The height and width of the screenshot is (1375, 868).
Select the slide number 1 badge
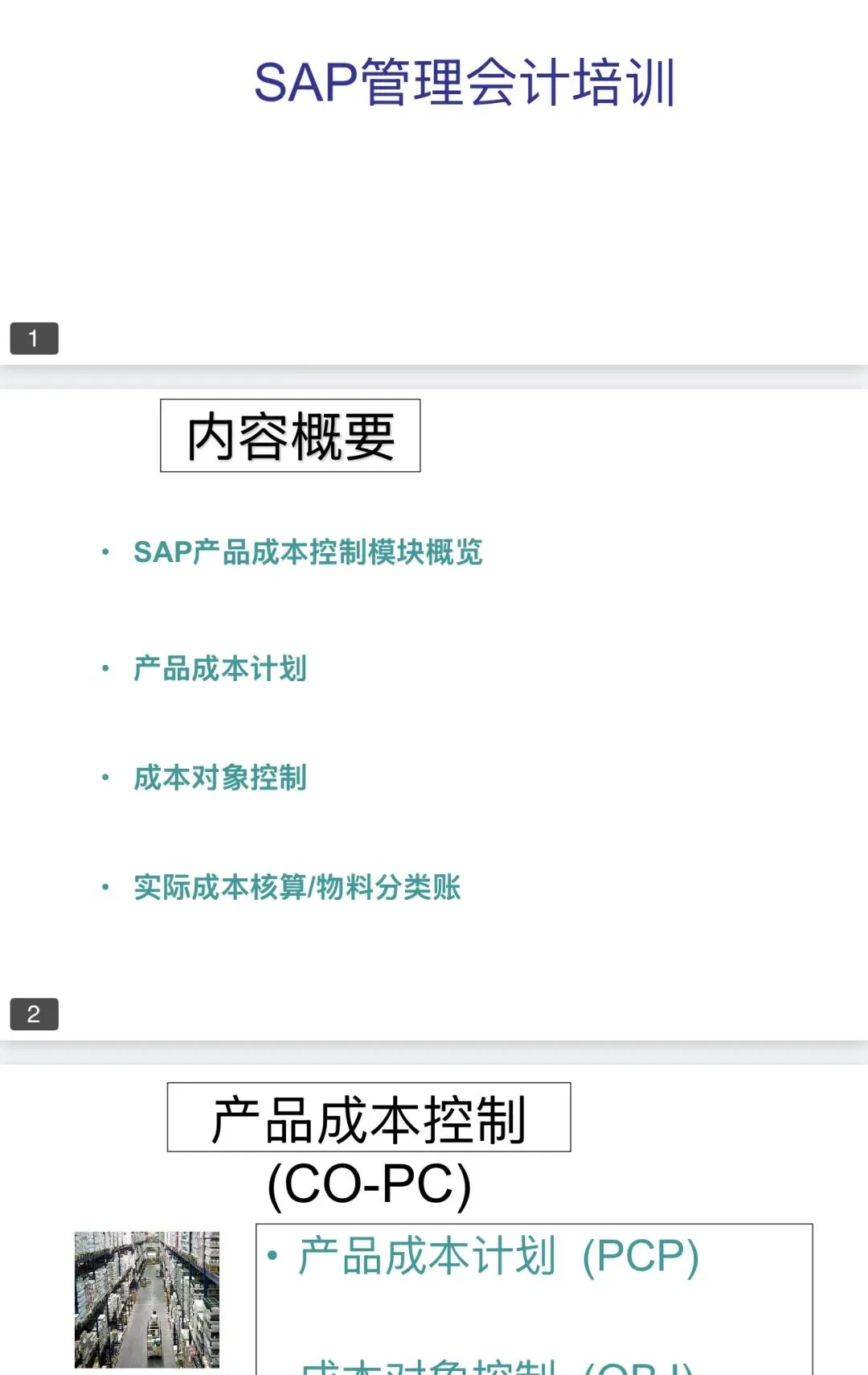tap(34, 339)
